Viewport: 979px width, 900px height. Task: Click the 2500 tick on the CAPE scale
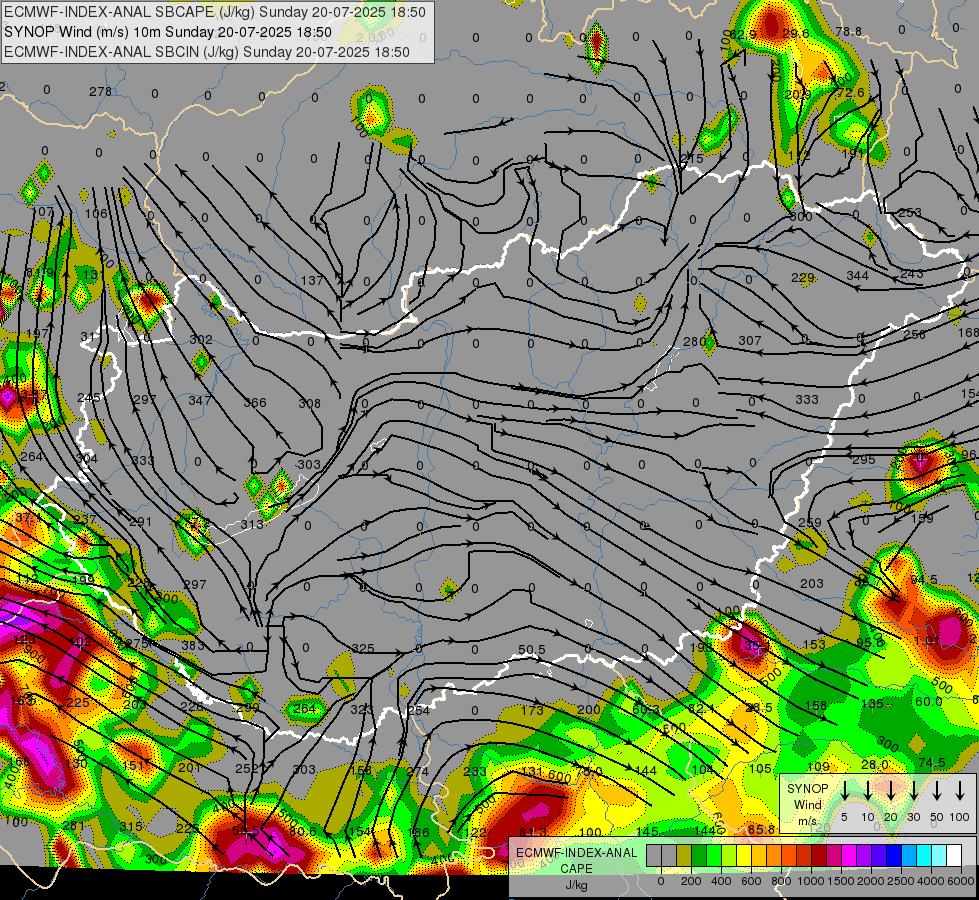point(900,881)
